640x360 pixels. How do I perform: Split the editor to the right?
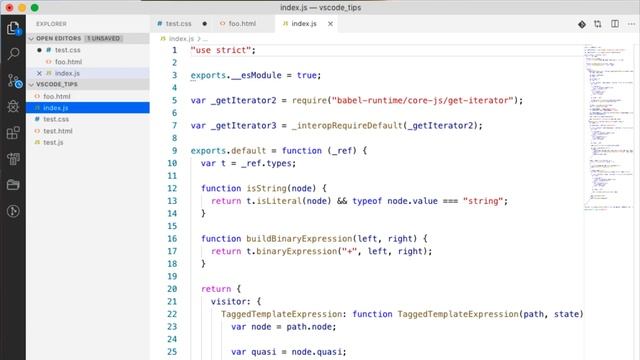[615, 24]
